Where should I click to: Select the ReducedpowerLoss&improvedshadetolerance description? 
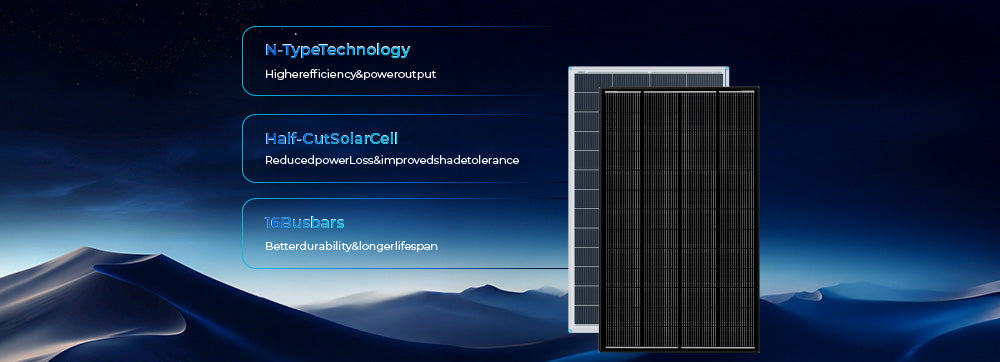[x=392, y=160]
